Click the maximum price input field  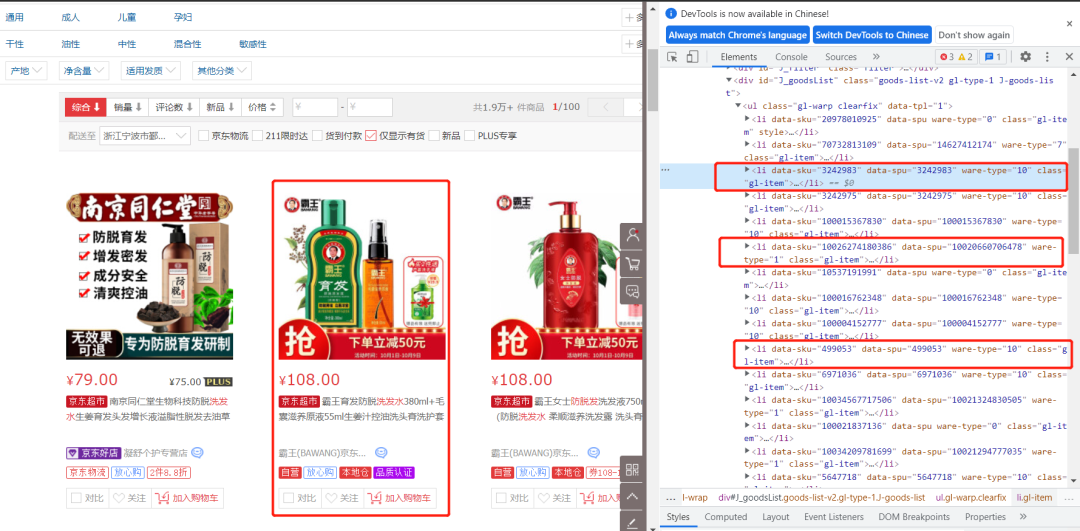click(370, 107)
